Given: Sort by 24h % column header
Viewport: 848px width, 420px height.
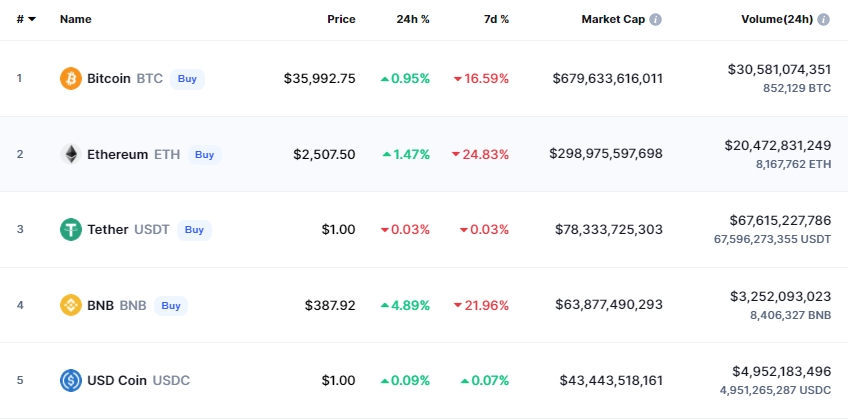Looking at the screenshot, I should tap(413, 20).
